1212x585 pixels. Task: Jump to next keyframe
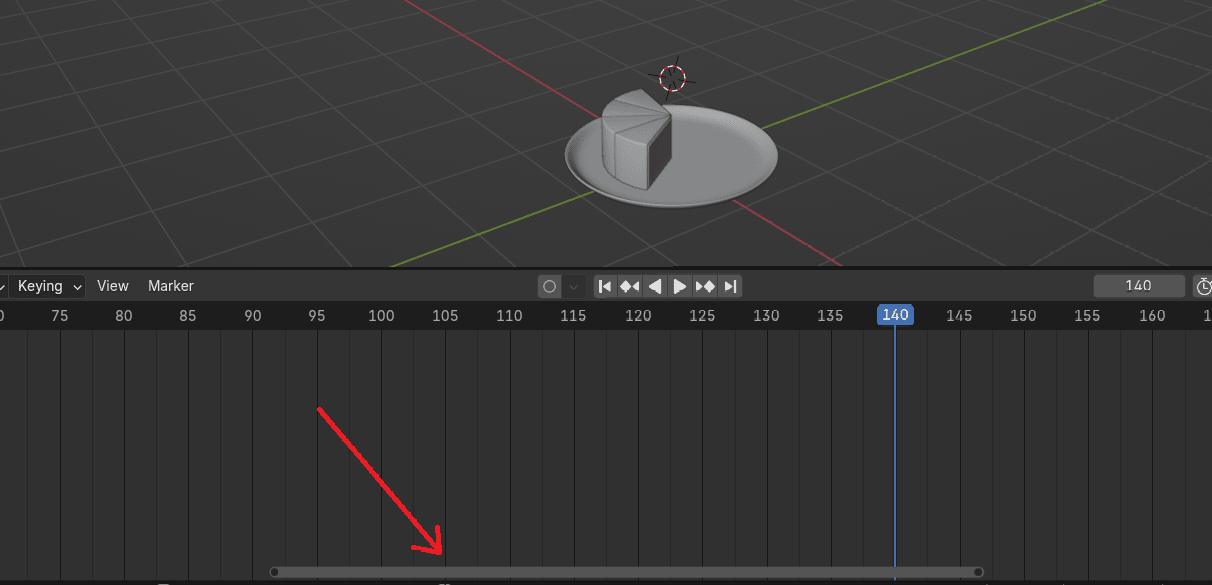(x=705, y=287)
